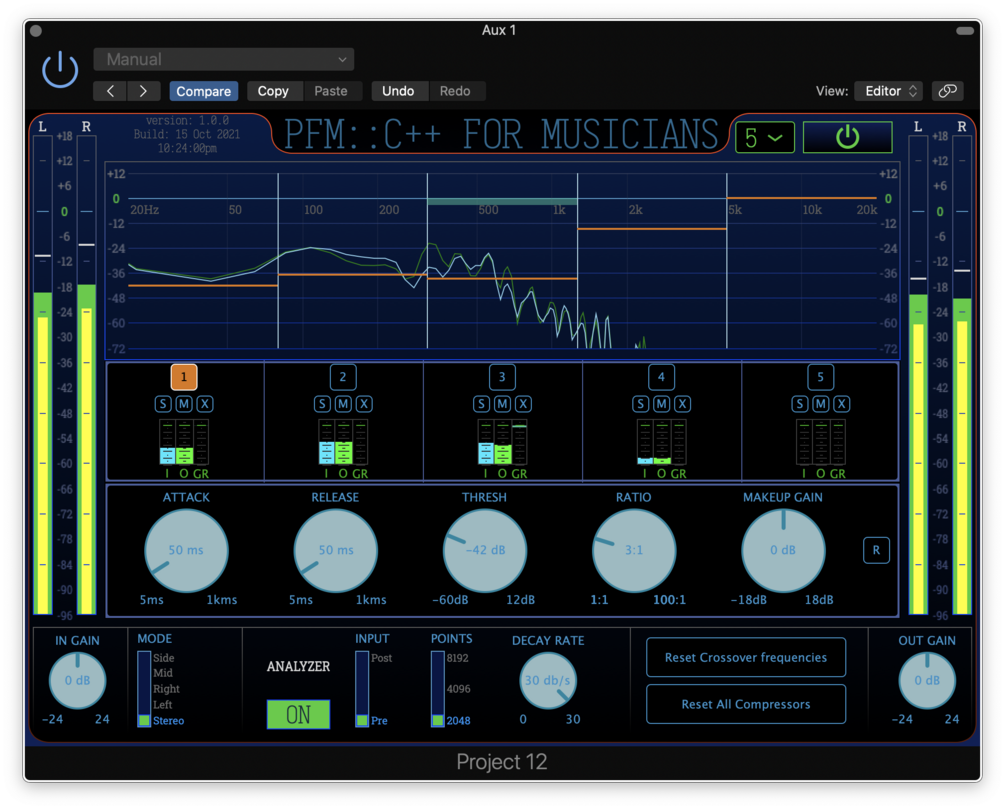Viewport: 1005px width, 809px height.
Task: Solo band 3 with S button
Action: pos(481,404)
